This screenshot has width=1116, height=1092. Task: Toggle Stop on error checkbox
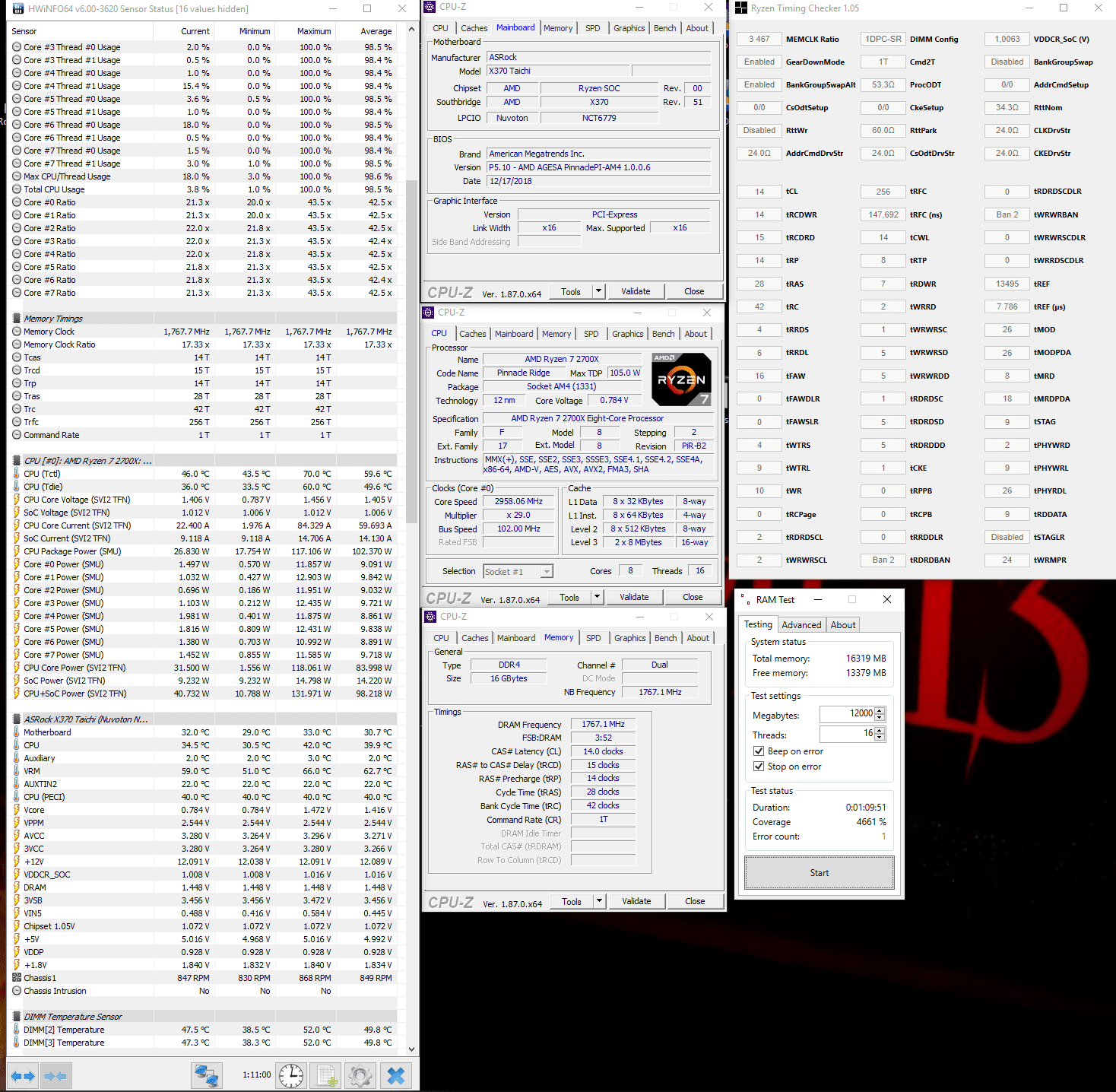[x=759, y=767]
